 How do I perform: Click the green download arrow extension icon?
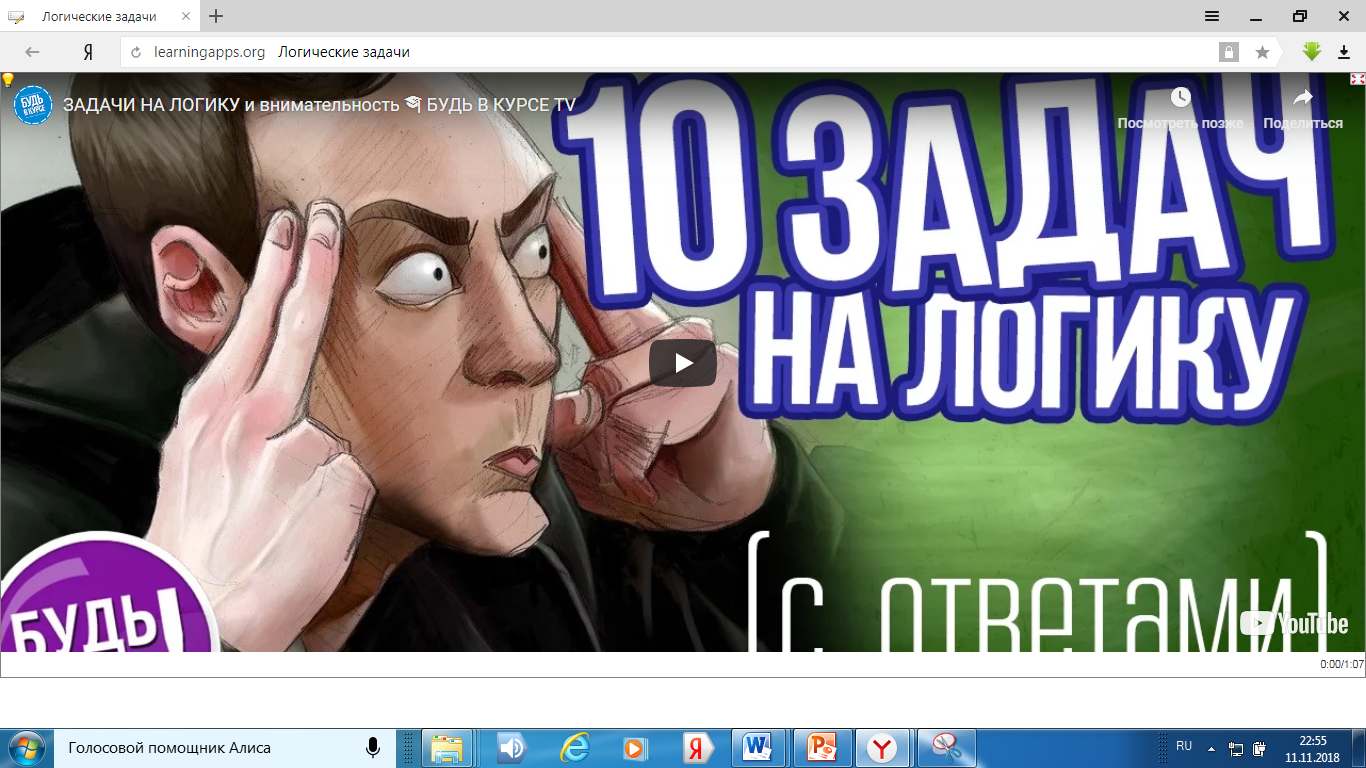coord(1312,52)
